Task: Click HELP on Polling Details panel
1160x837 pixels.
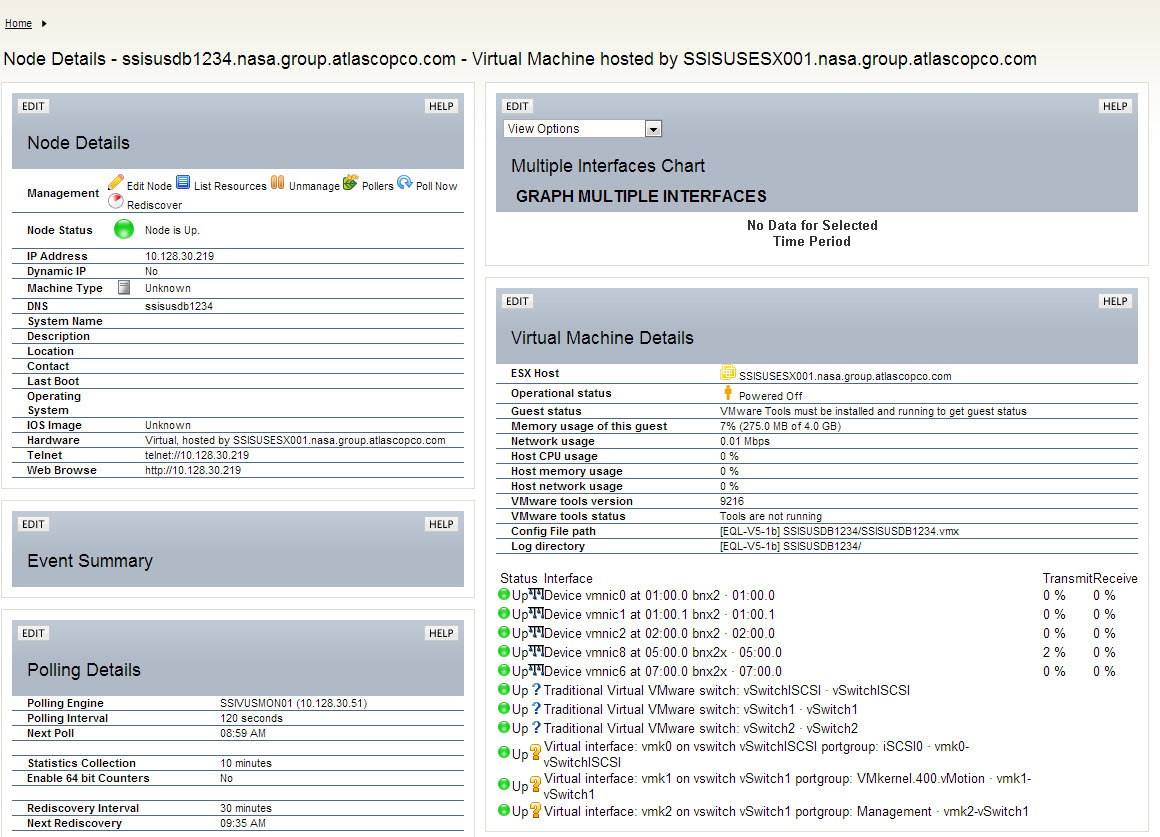Action: 442,633
